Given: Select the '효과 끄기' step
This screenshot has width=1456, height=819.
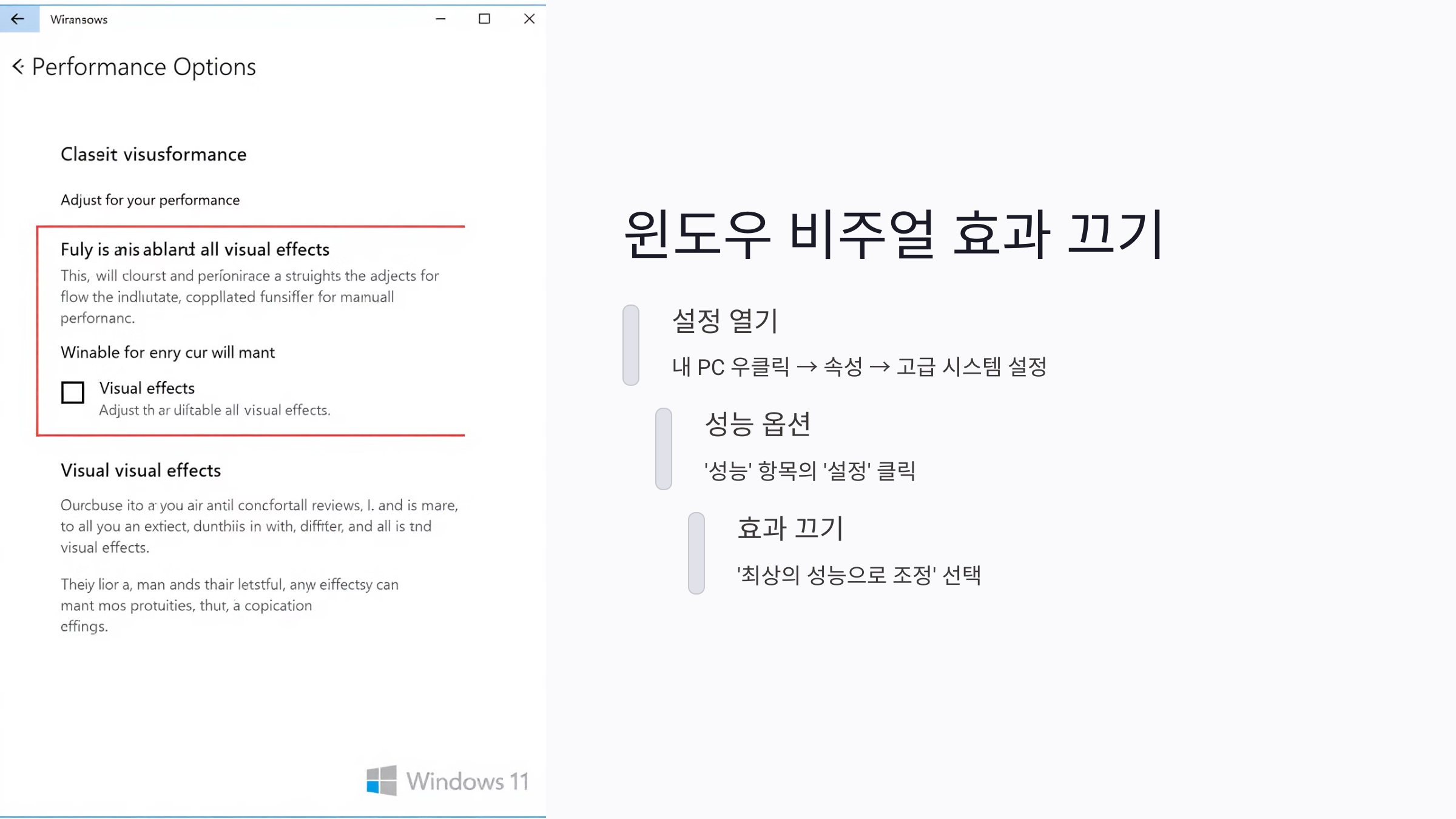Looking at the screenshot, I should point(790,528).
